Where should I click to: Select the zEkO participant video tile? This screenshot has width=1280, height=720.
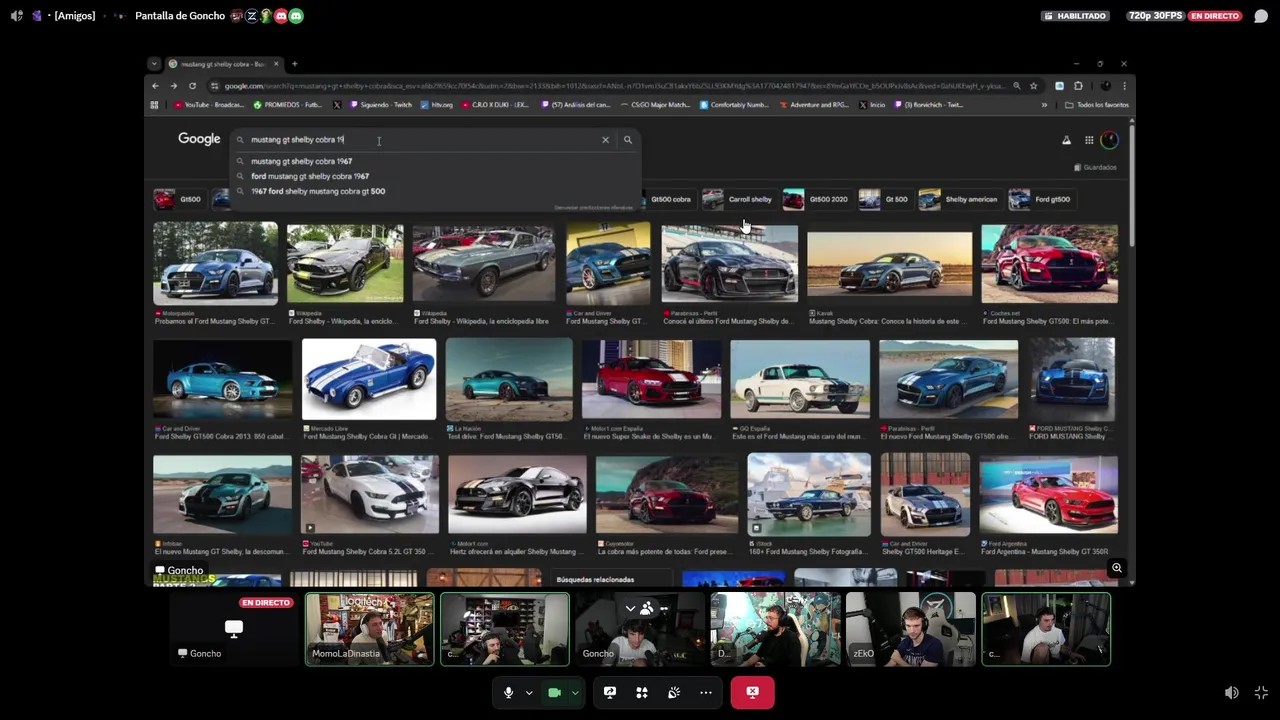(910, 629)
